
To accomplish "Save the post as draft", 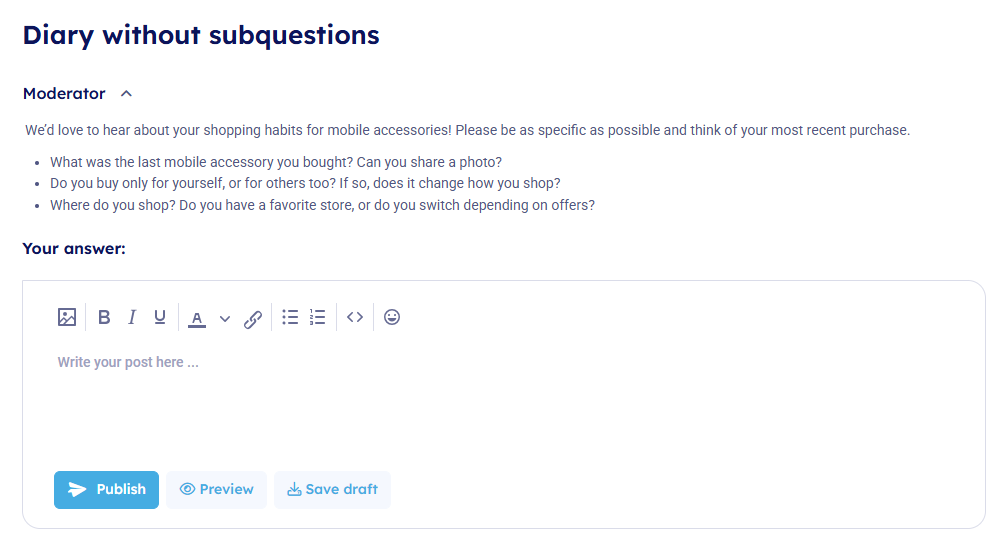I will 332,490.
